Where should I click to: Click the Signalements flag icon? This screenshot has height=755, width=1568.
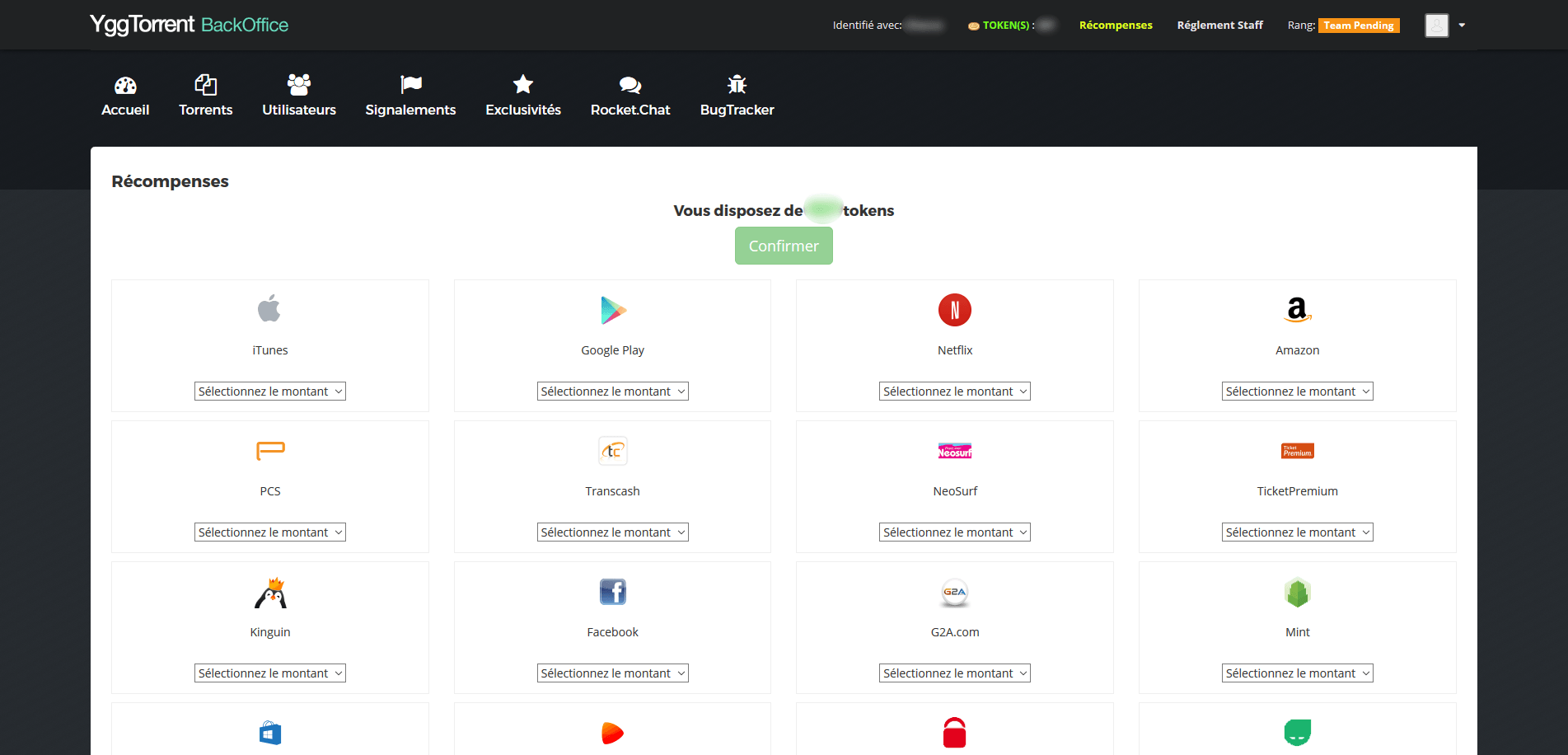pyautogui.click(x=410, y=84)
